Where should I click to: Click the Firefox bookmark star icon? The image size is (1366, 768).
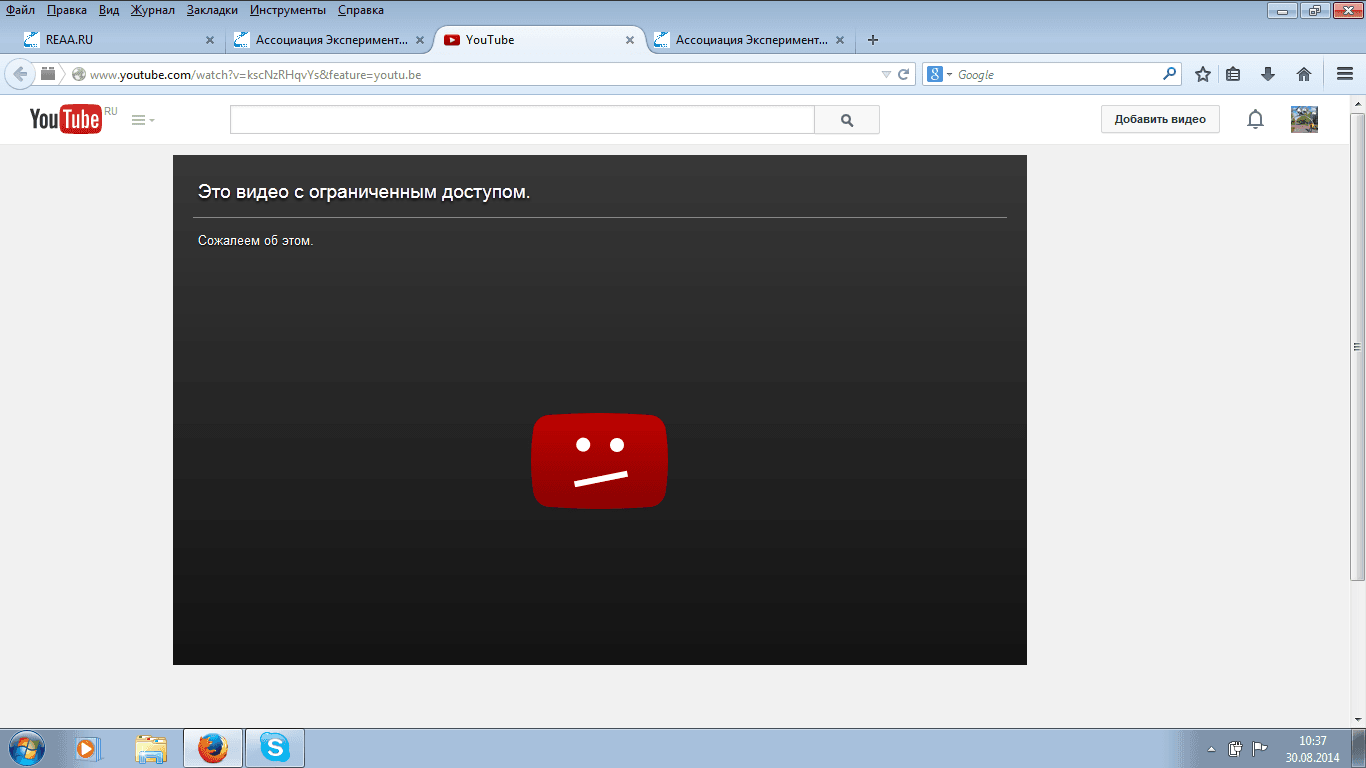point(1203,74)
